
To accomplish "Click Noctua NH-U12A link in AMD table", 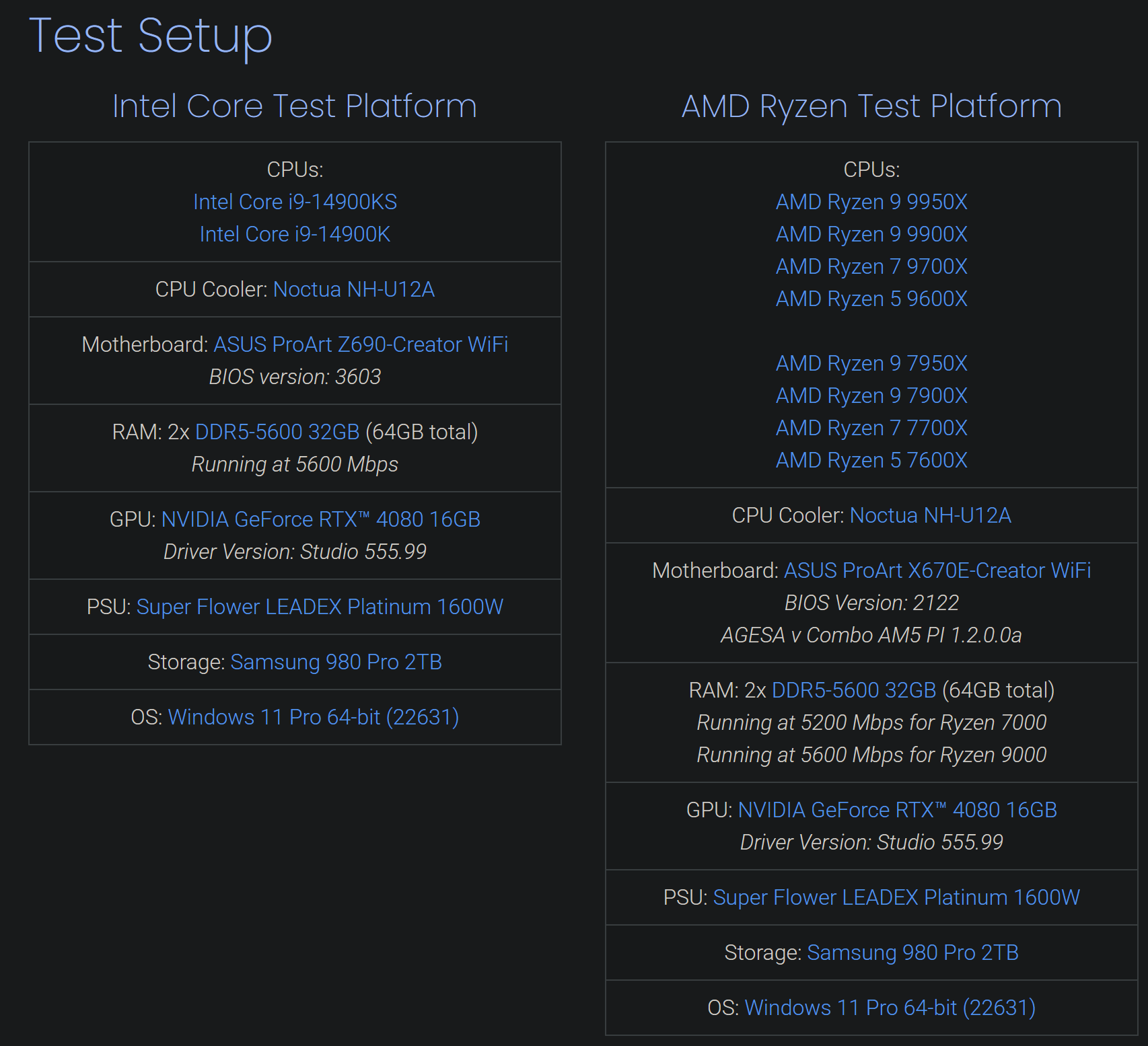I will tap(931, 515).
